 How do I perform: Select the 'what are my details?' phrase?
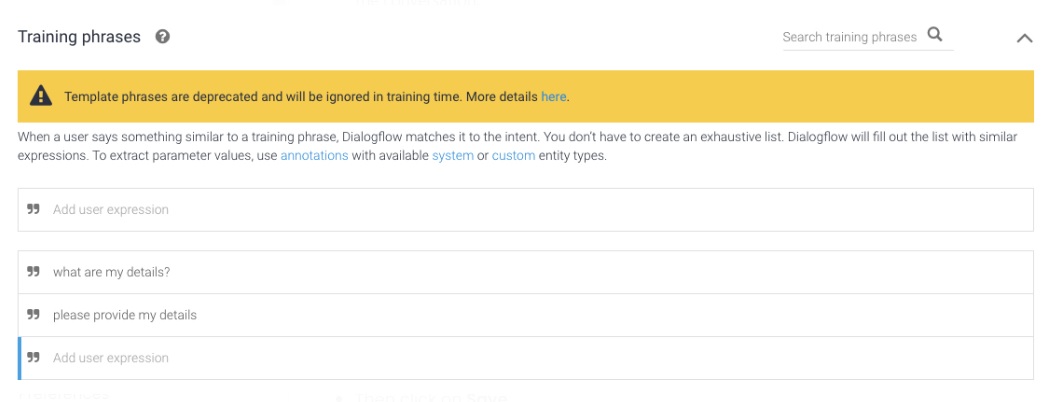pyautogui.click(x=112, y=272)
